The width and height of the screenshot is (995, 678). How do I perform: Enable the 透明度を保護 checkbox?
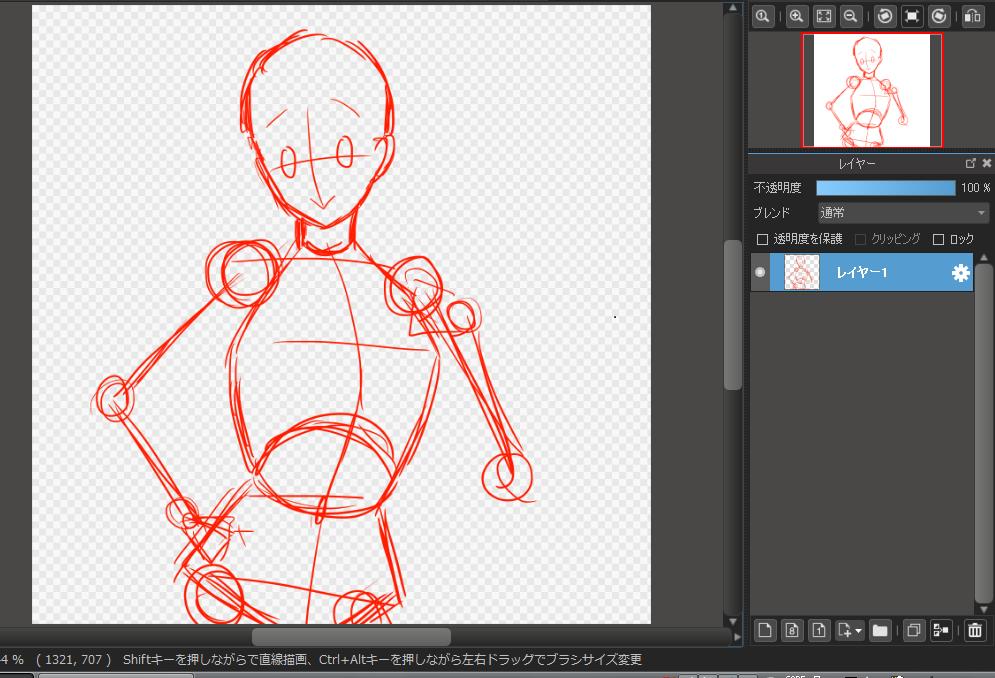(763, 240)
